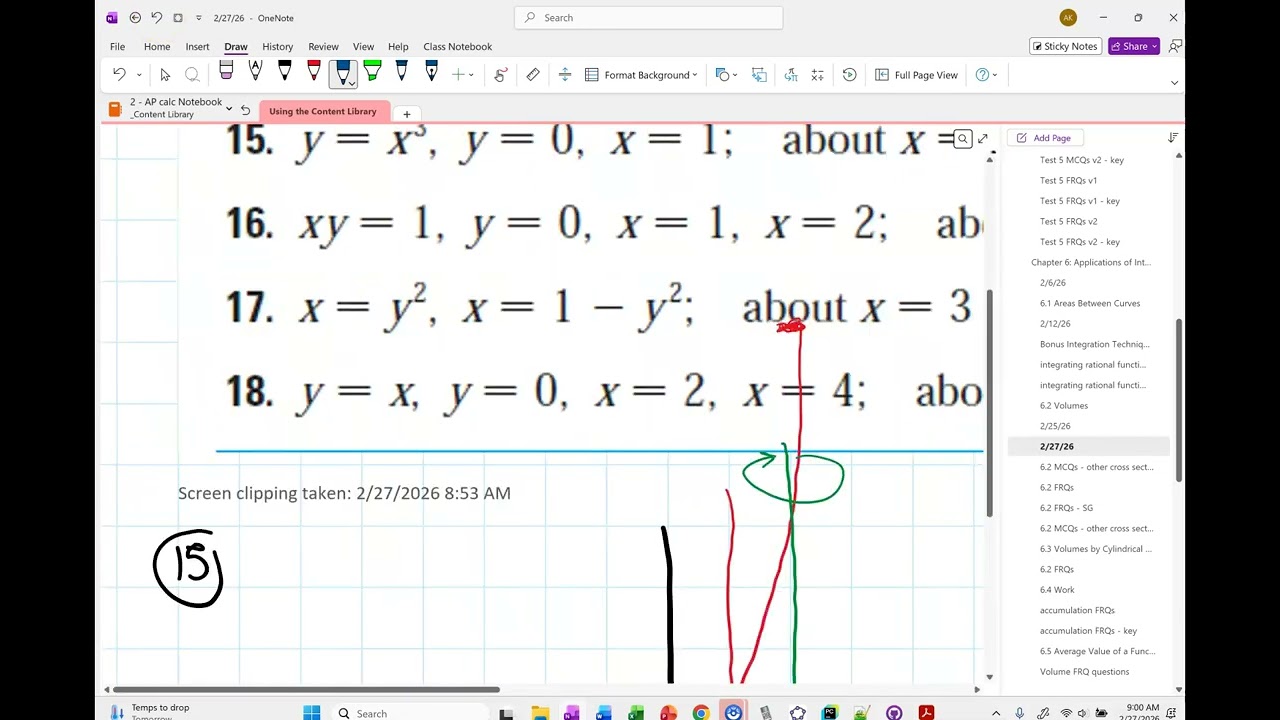Open the Windows Start menu
The height and width of the screenshot is (720, 1280).
pos(312,713)
